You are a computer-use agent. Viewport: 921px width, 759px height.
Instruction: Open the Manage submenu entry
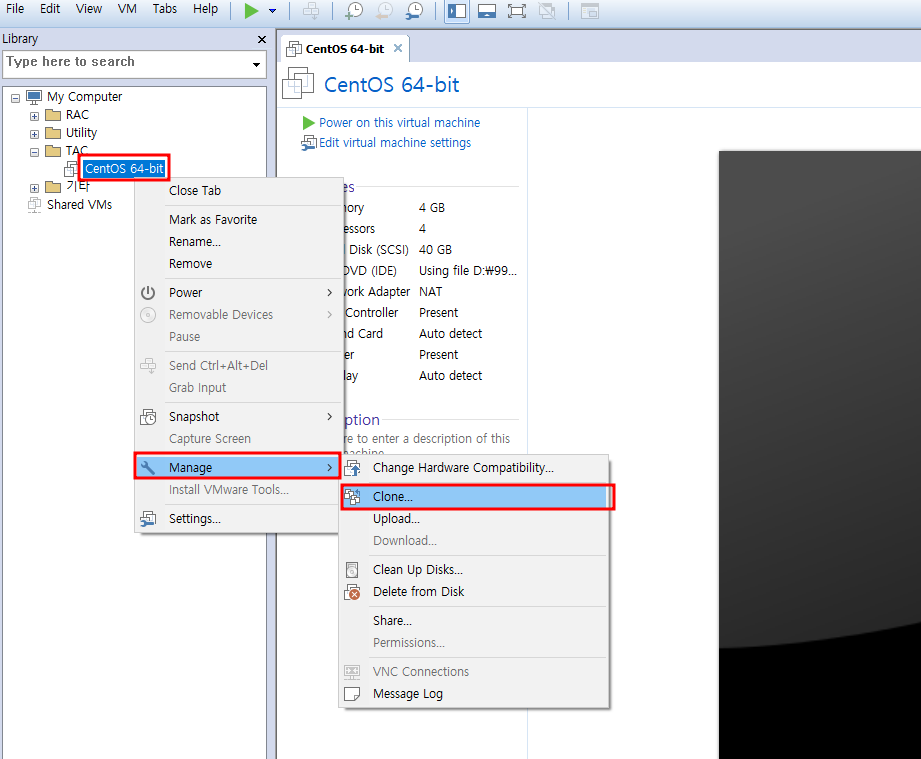(x=238, y=468)
